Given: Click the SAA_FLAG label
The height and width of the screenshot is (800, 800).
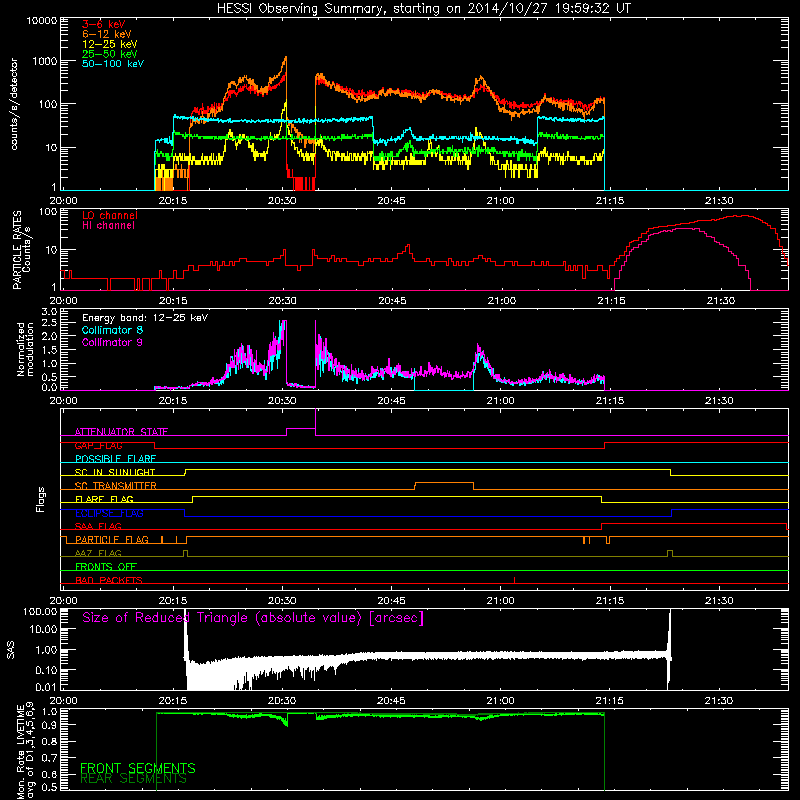Looking at the screenshot, I should click(x=98, y=526).
